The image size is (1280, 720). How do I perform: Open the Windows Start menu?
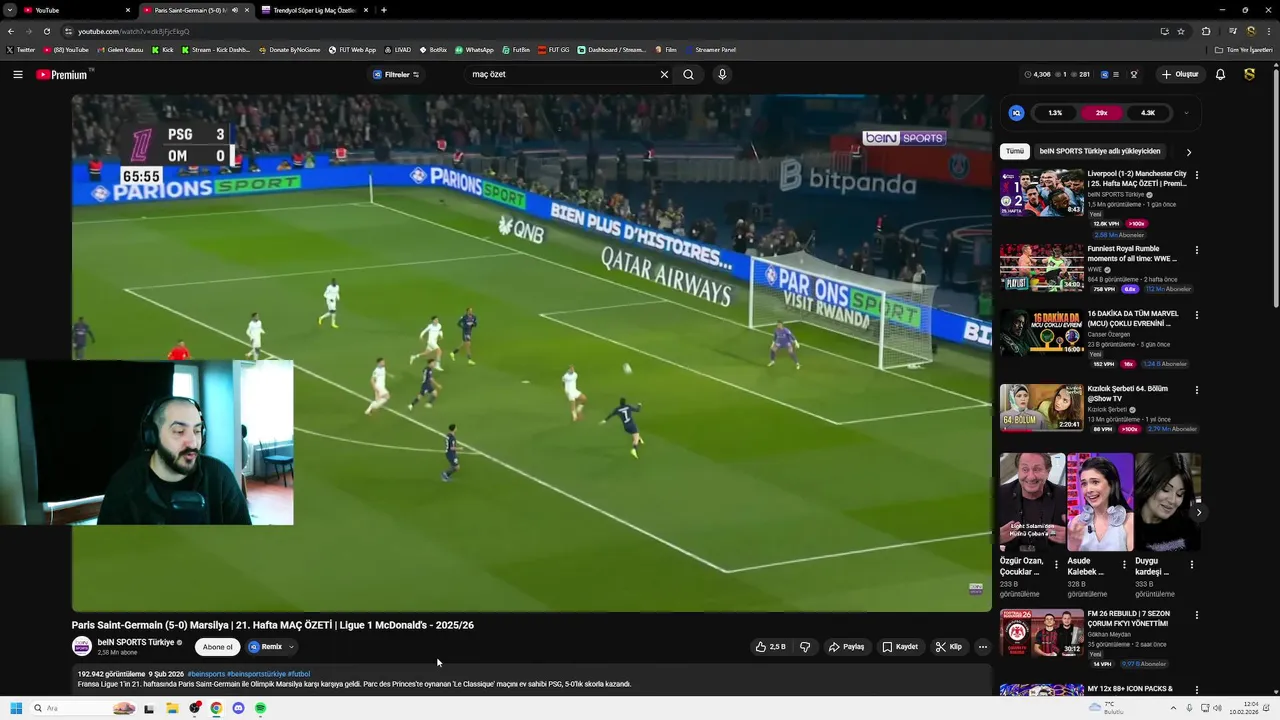coord(16,708)
